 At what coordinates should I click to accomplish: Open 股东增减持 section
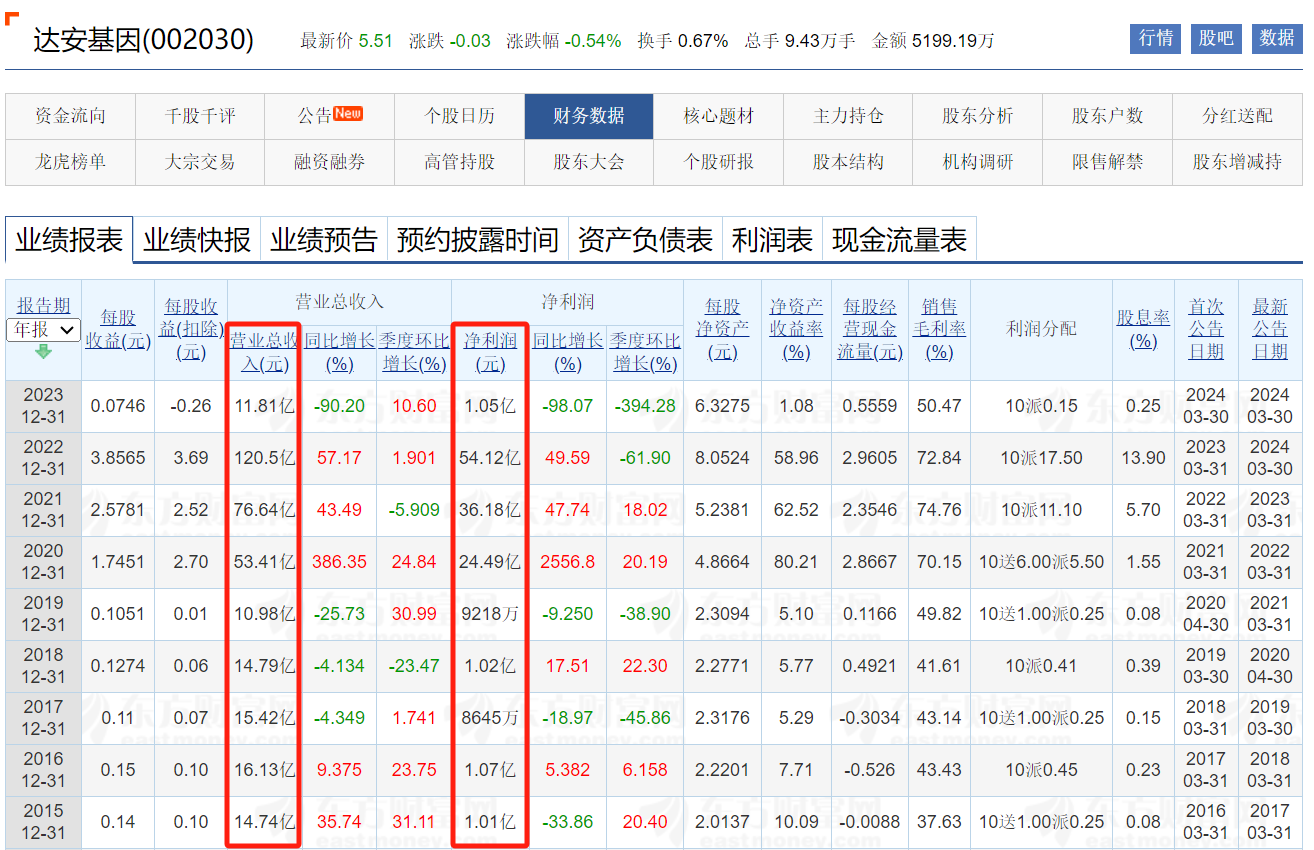(x=1237, y=162)
